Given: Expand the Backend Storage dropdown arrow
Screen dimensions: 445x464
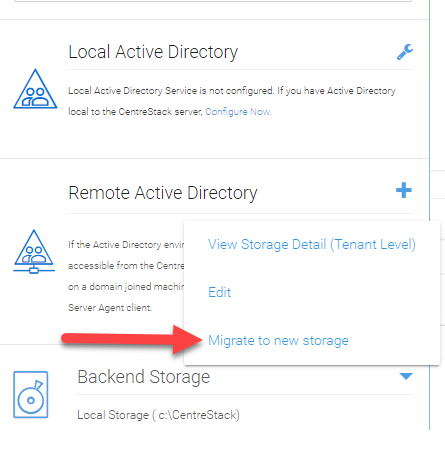Looking at the screenshot, I should click(406, 376).
